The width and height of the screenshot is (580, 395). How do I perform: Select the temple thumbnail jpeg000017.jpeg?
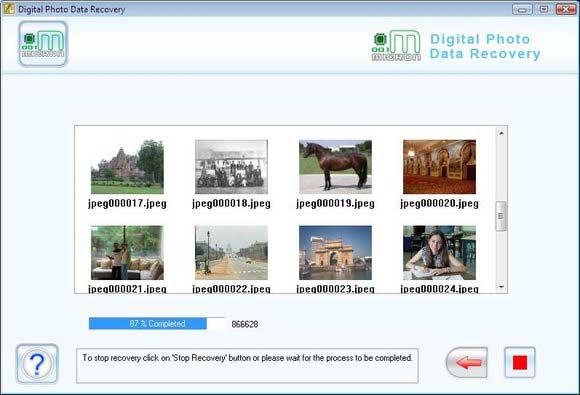tap(127, 167)
